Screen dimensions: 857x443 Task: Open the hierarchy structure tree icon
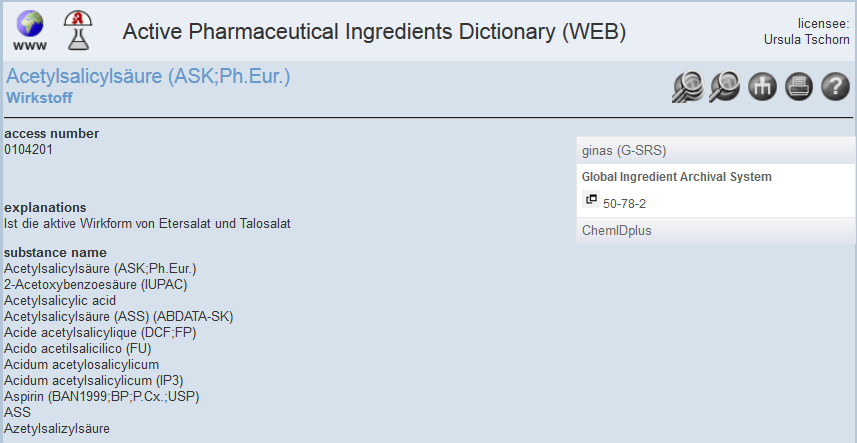point(762,87)
